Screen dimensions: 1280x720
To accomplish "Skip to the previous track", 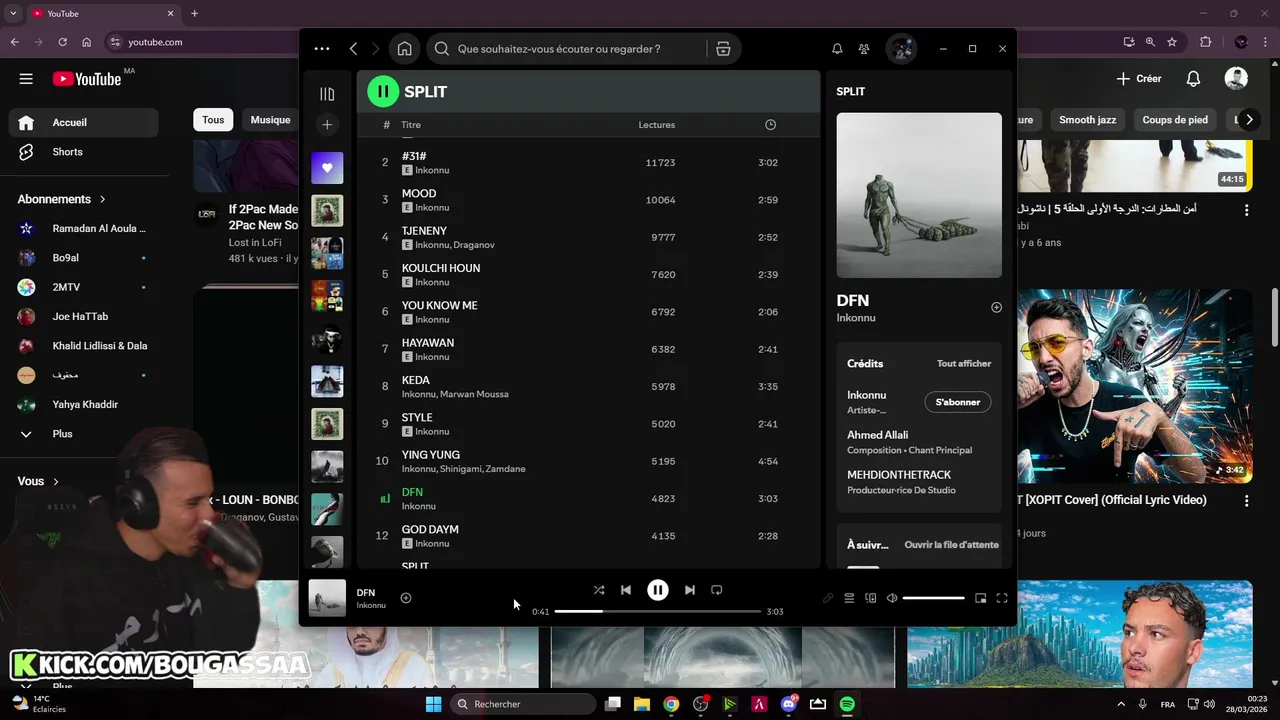I will pos(626,590).
